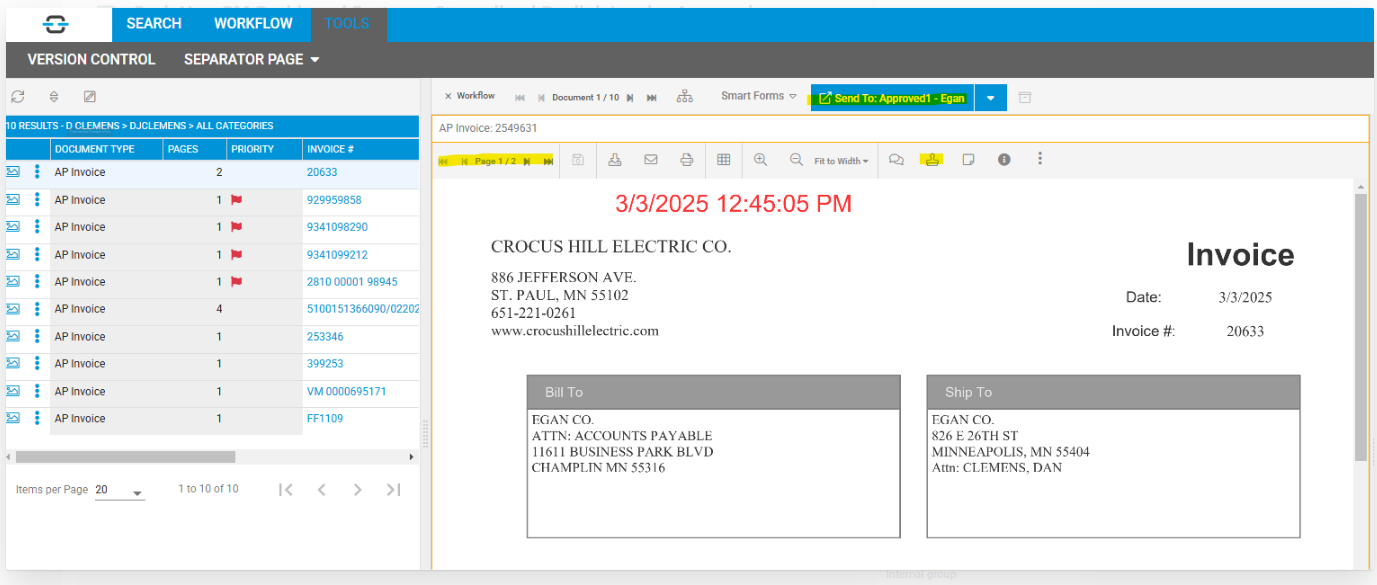Zoom out on the invoice
1377x585 pixels.
(x=796, y=160)
